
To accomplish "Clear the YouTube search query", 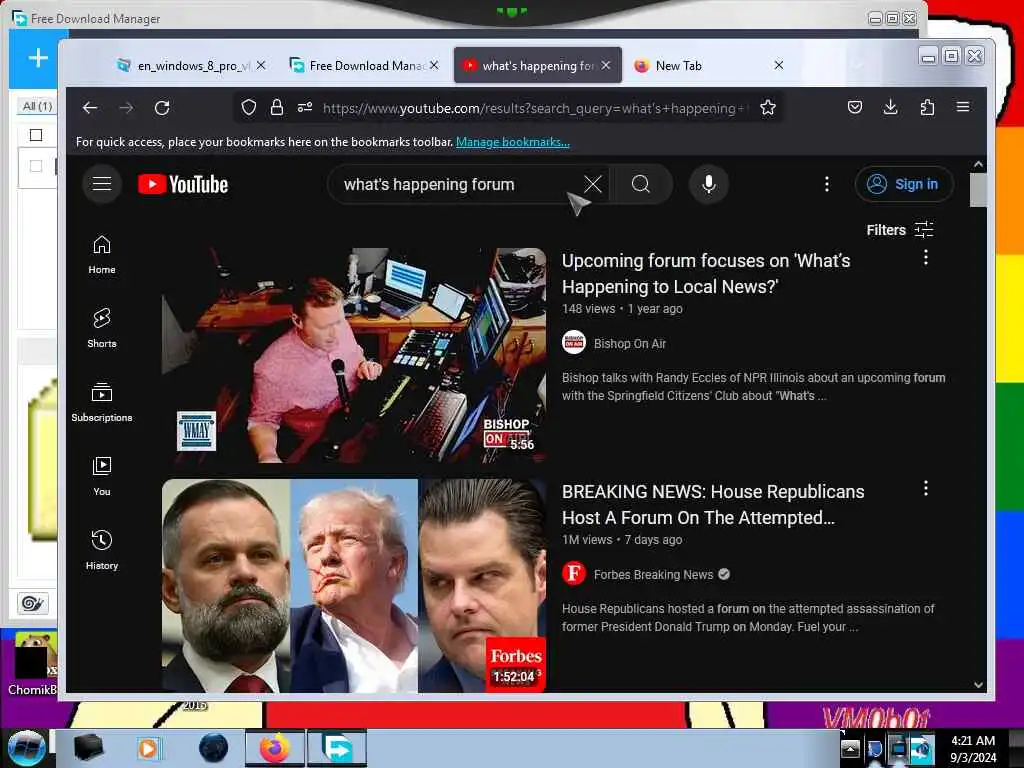I will pos(592,184).
